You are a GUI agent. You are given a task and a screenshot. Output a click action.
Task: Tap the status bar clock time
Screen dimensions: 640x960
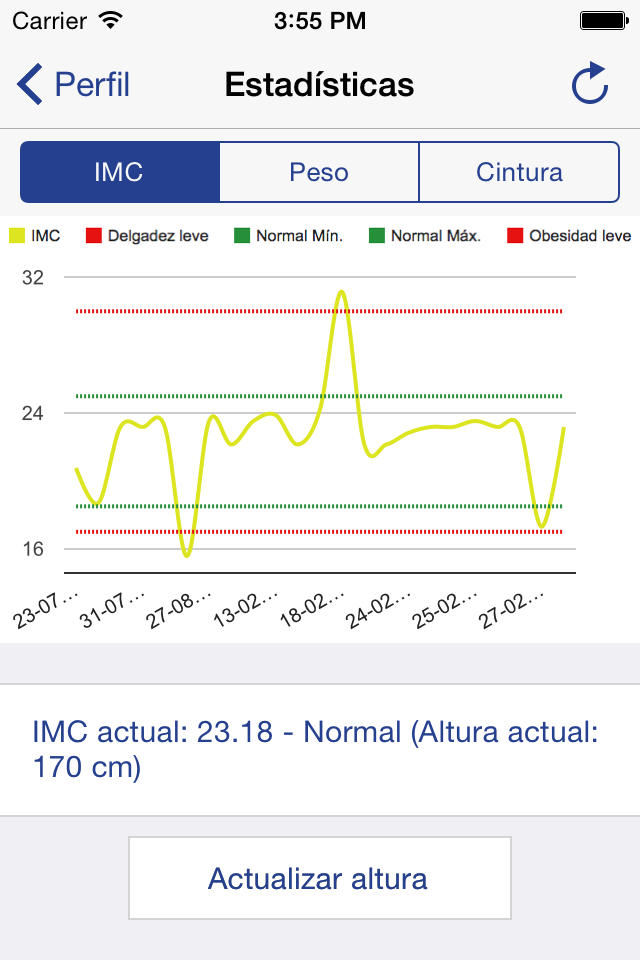point(319,20)
